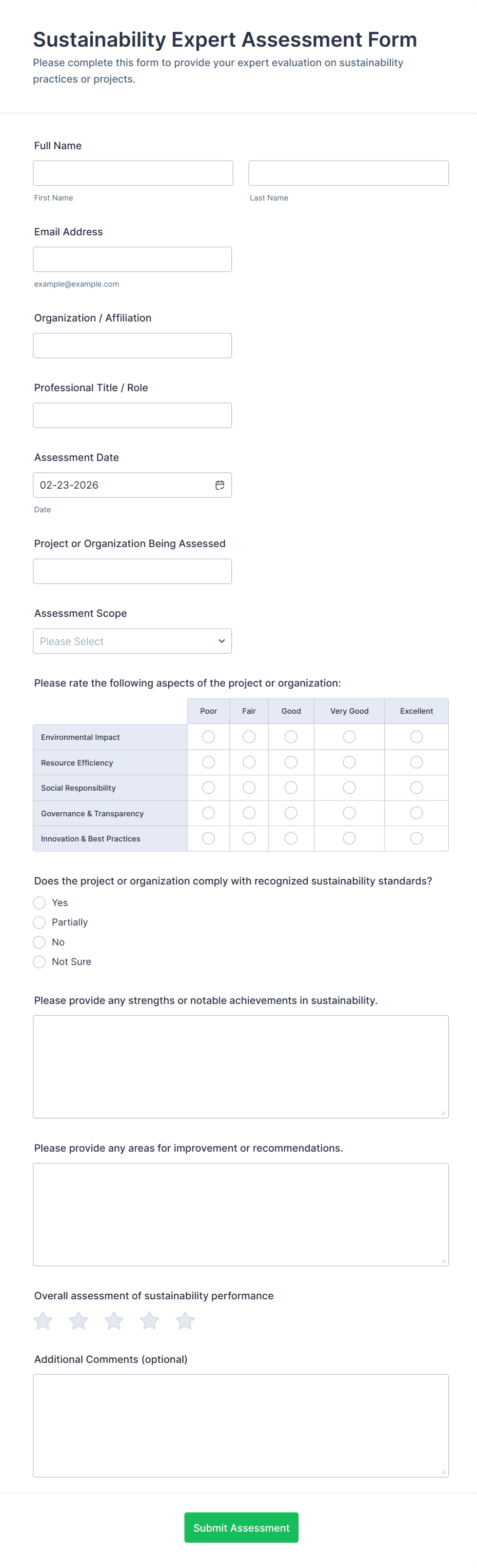Set Innovation & Best Practices to Fair
This screenshot has height=1568, width=477.
[249, 838]
